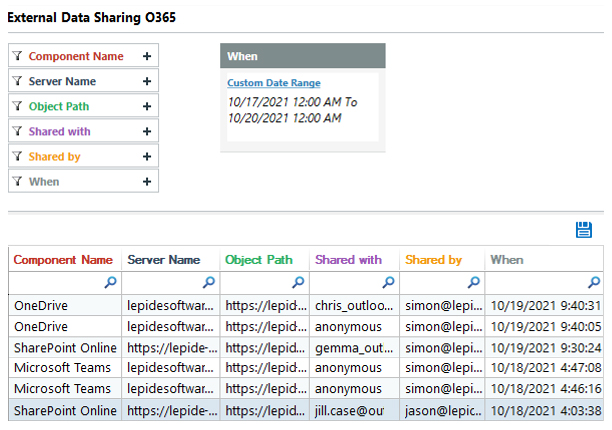The height and width of the screenshot is (430, 612).
Task: Open the Custom Date Range link
Action: point(274,83)
